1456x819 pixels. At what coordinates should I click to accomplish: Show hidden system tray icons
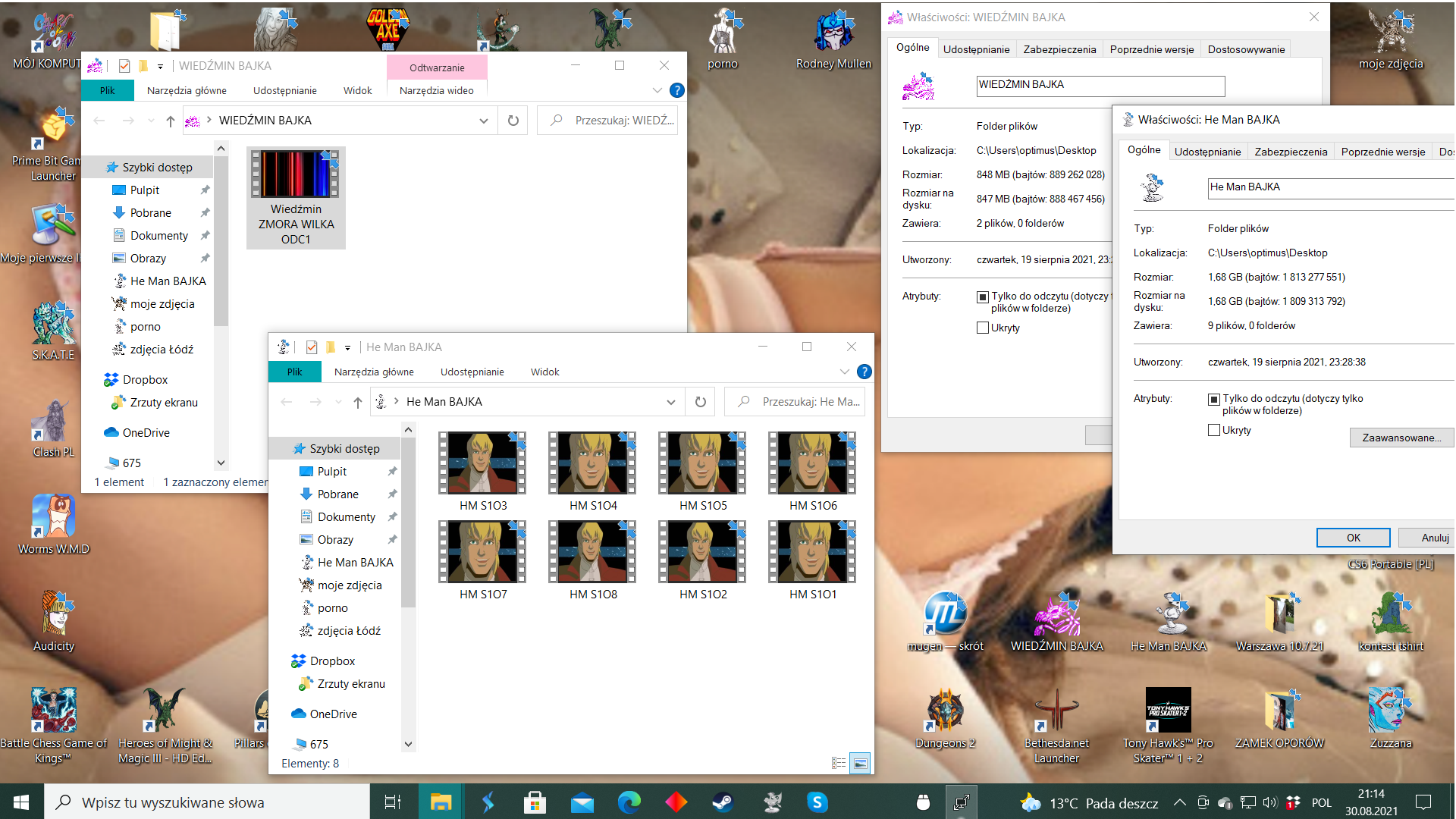tap(1179, 802)
